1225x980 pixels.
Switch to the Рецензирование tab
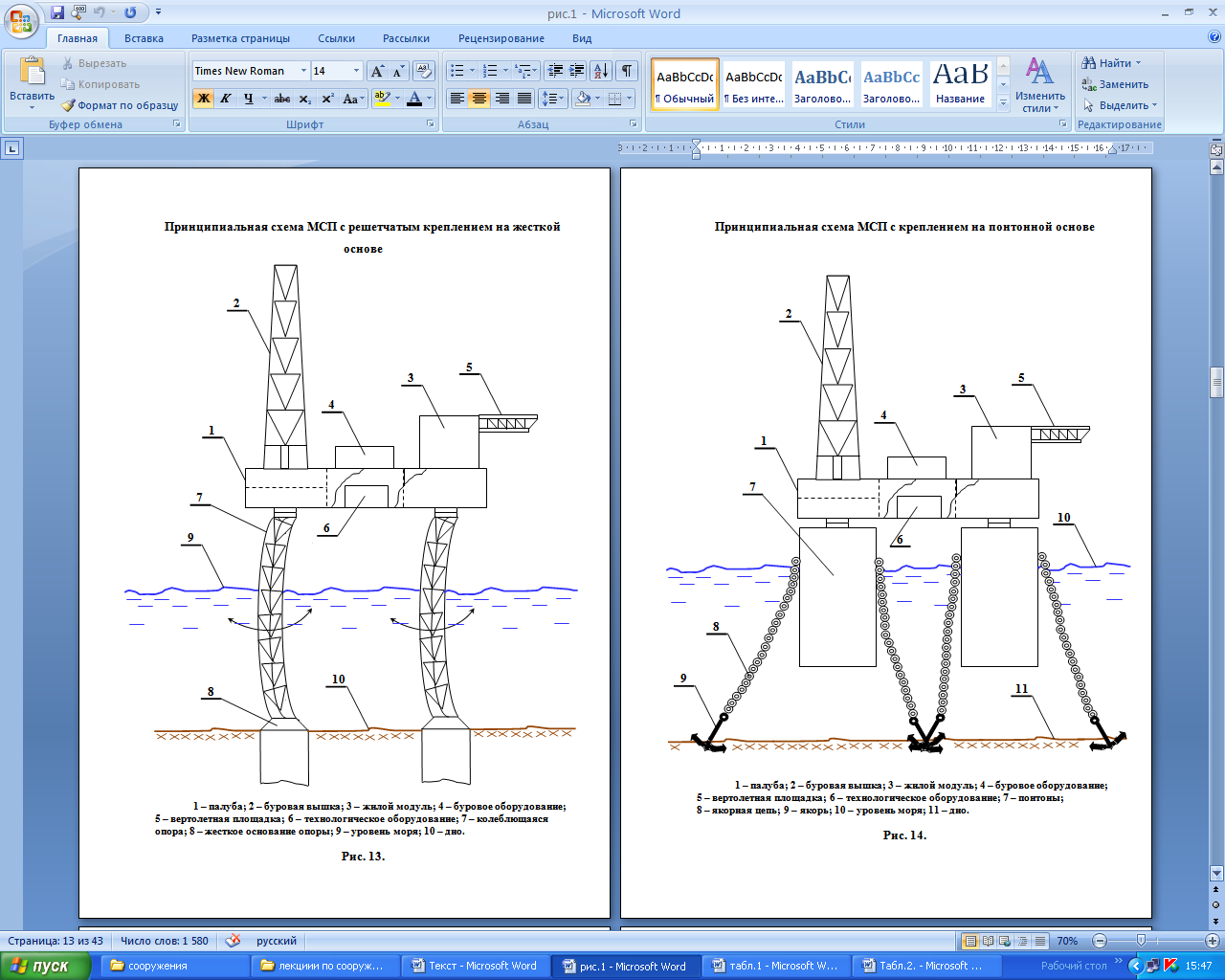501,38
